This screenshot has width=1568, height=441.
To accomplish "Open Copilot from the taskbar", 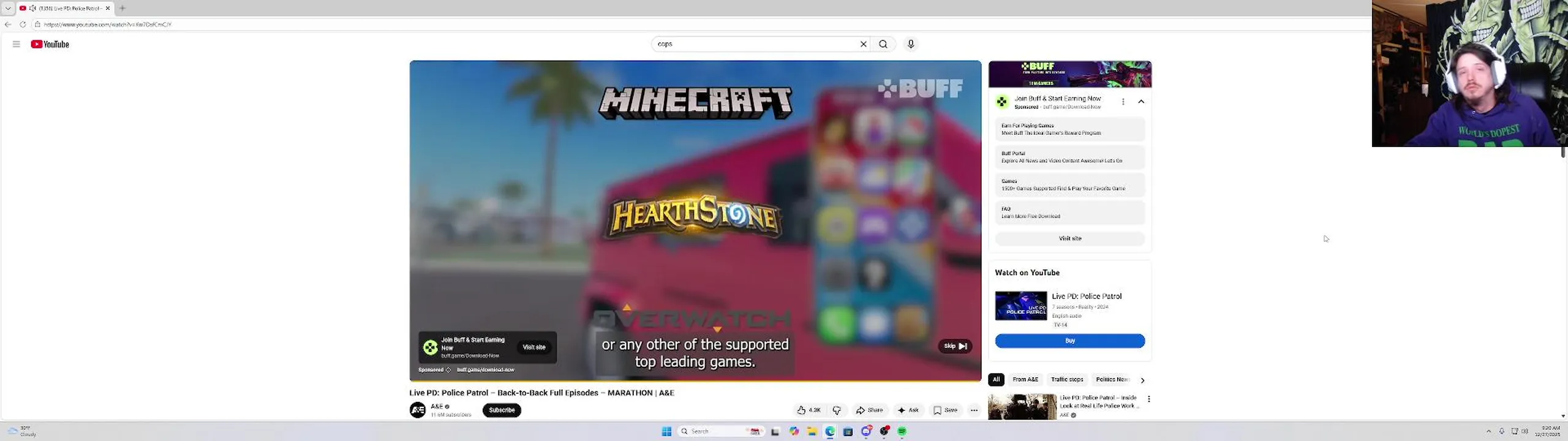I will [x=794, y=431].
